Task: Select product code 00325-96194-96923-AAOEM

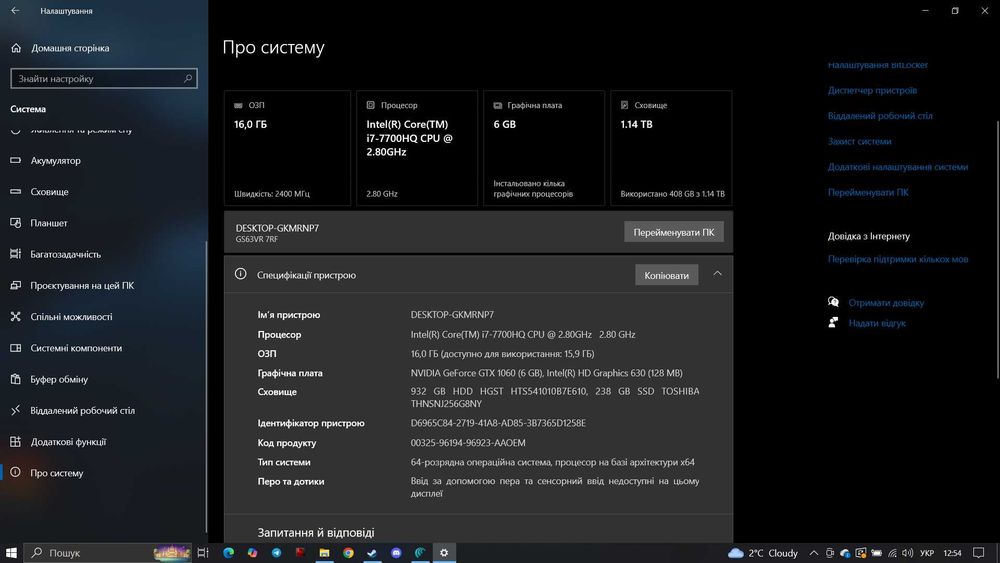Action: [468, 442]
